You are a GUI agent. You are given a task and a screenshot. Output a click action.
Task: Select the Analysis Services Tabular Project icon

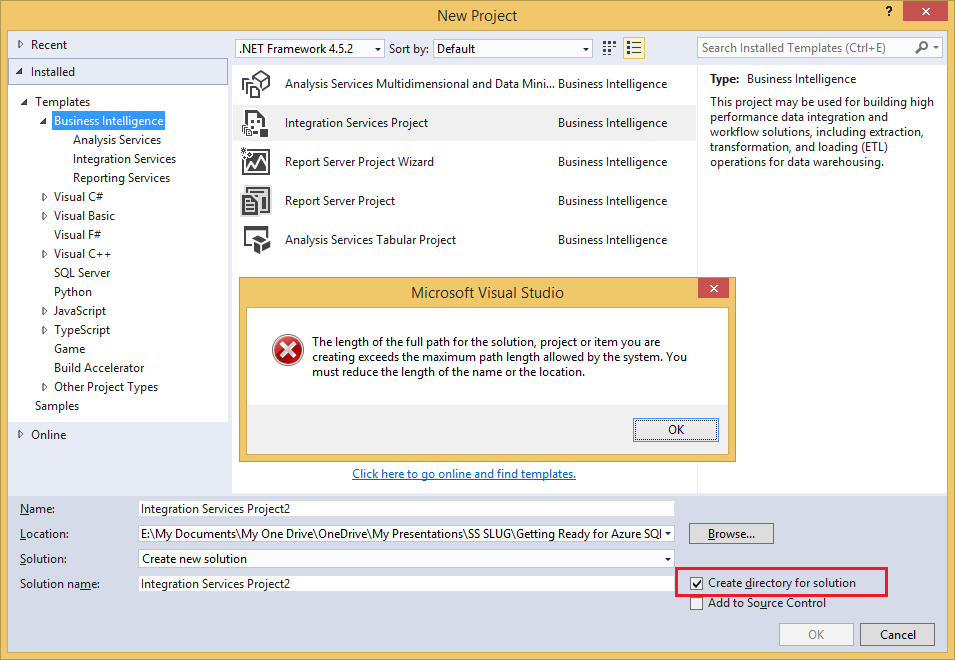click(256, 239)
